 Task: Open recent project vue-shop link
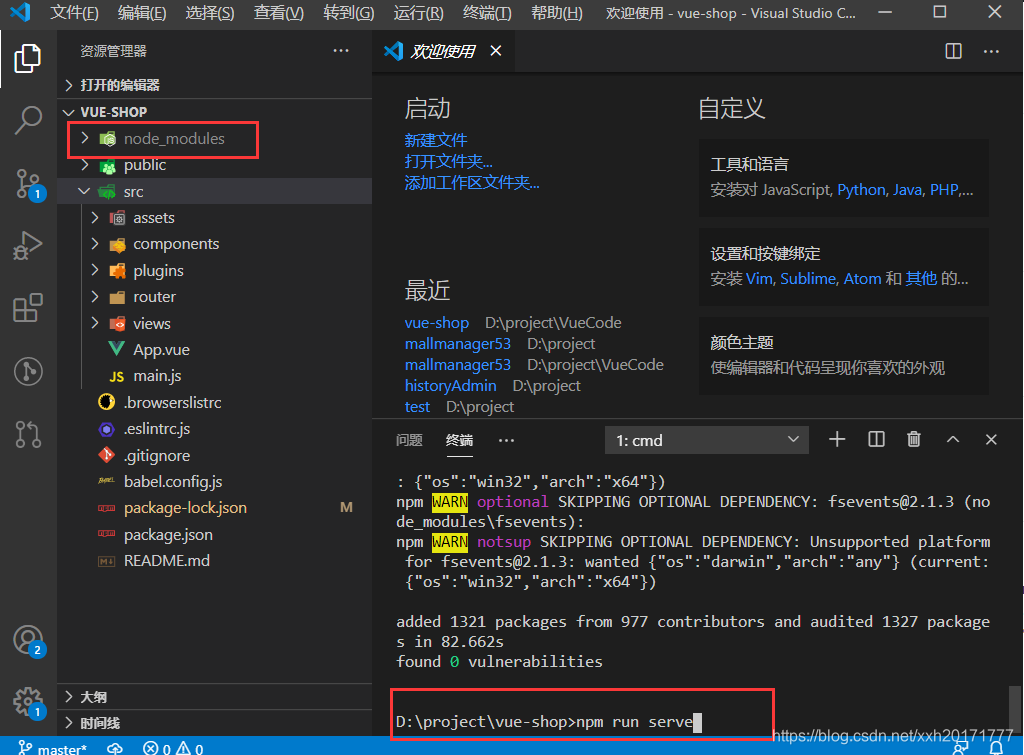[437, 323]
